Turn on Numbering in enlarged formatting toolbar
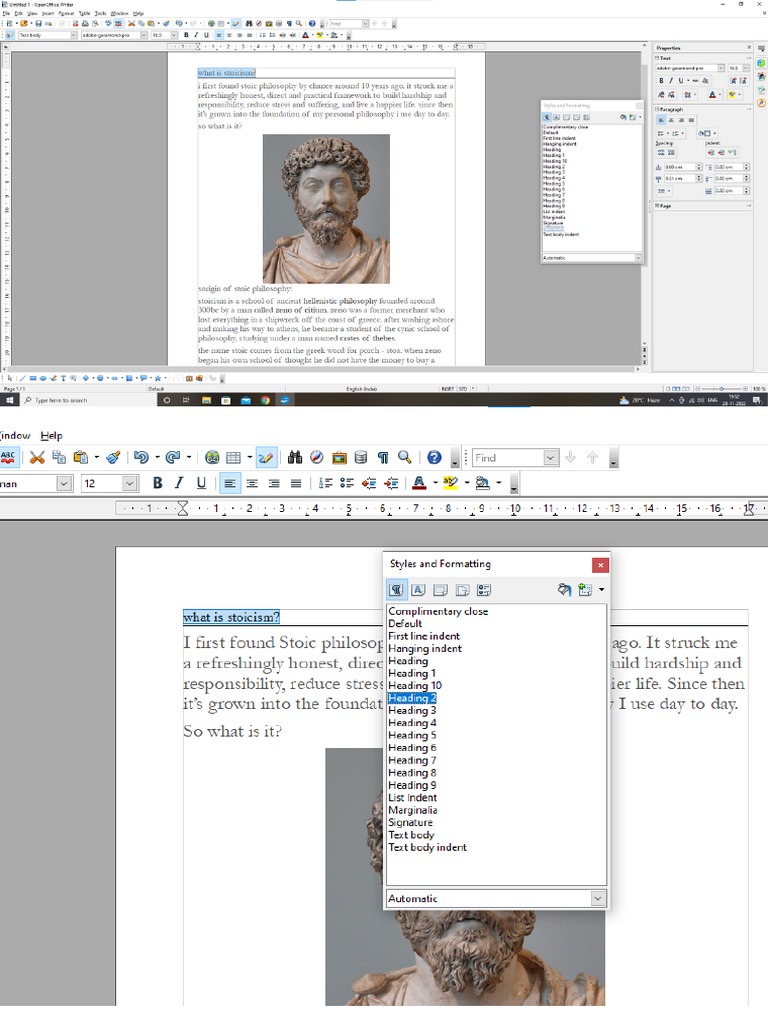Screen dimensions: 768x1024 [x=325, y=483]
